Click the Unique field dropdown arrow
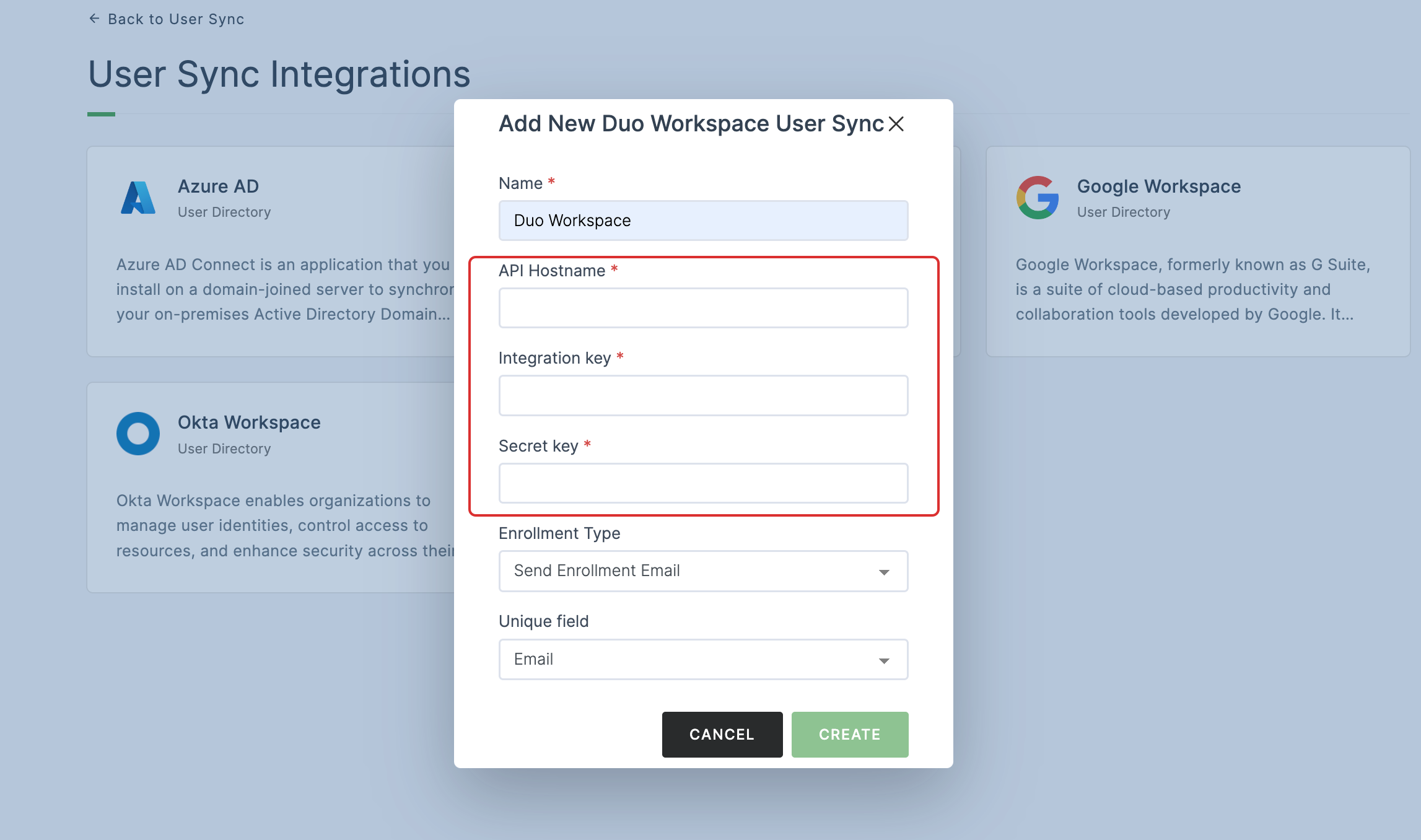This screenshot has width=1421, height=840. pyautogui.click(x=884, y=661)
